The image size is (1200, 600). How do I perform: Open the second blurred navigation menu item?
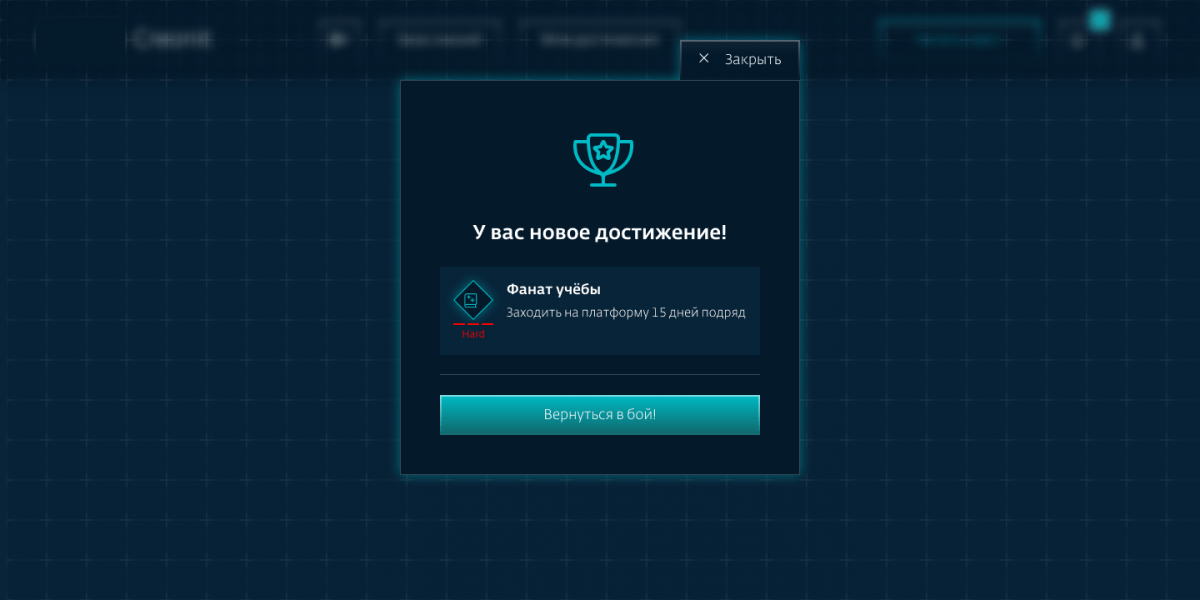pyautogui.click(x=600, y=40)
